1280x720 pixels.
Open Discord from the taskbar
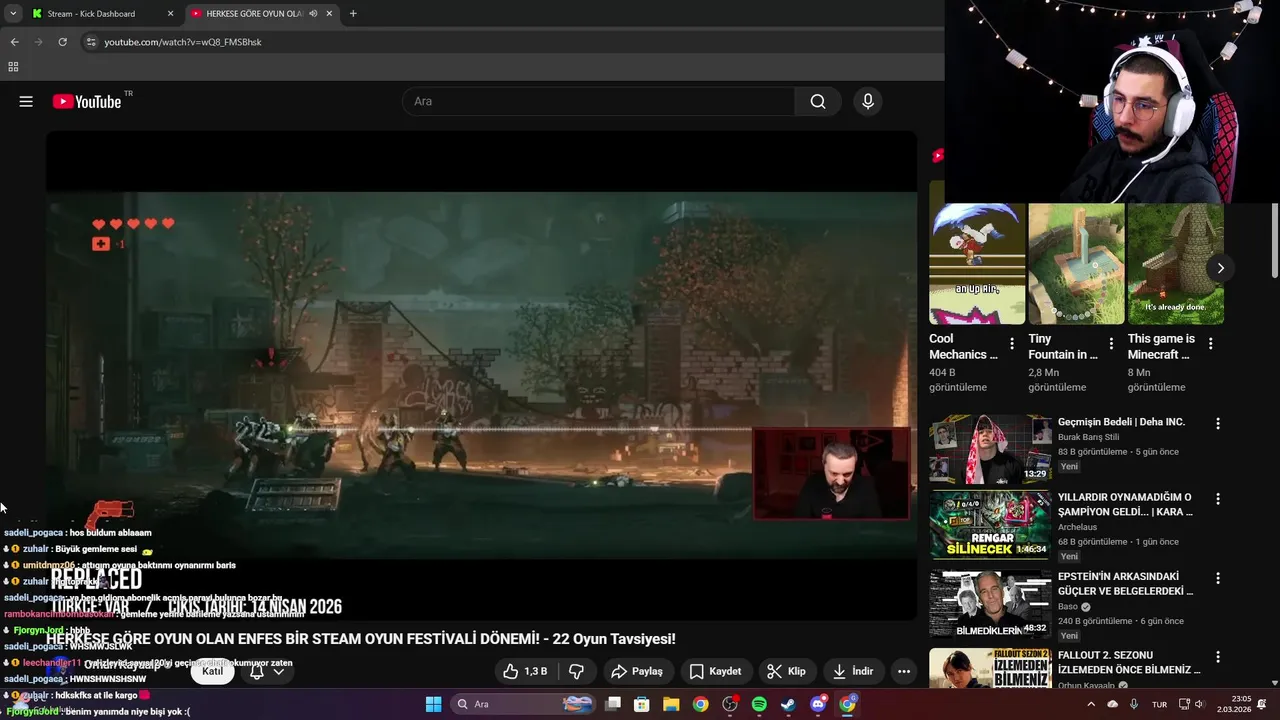[818, 704]
